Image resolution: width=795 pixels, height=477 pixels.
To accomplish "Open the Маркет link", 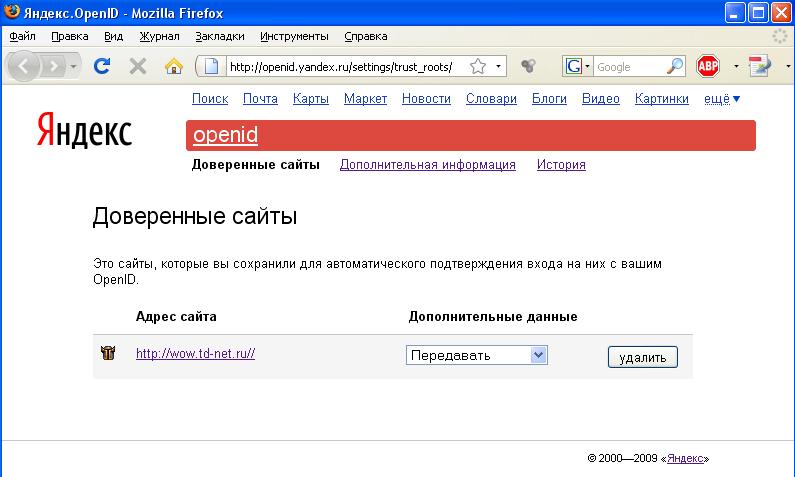I will tap(365, 98).
